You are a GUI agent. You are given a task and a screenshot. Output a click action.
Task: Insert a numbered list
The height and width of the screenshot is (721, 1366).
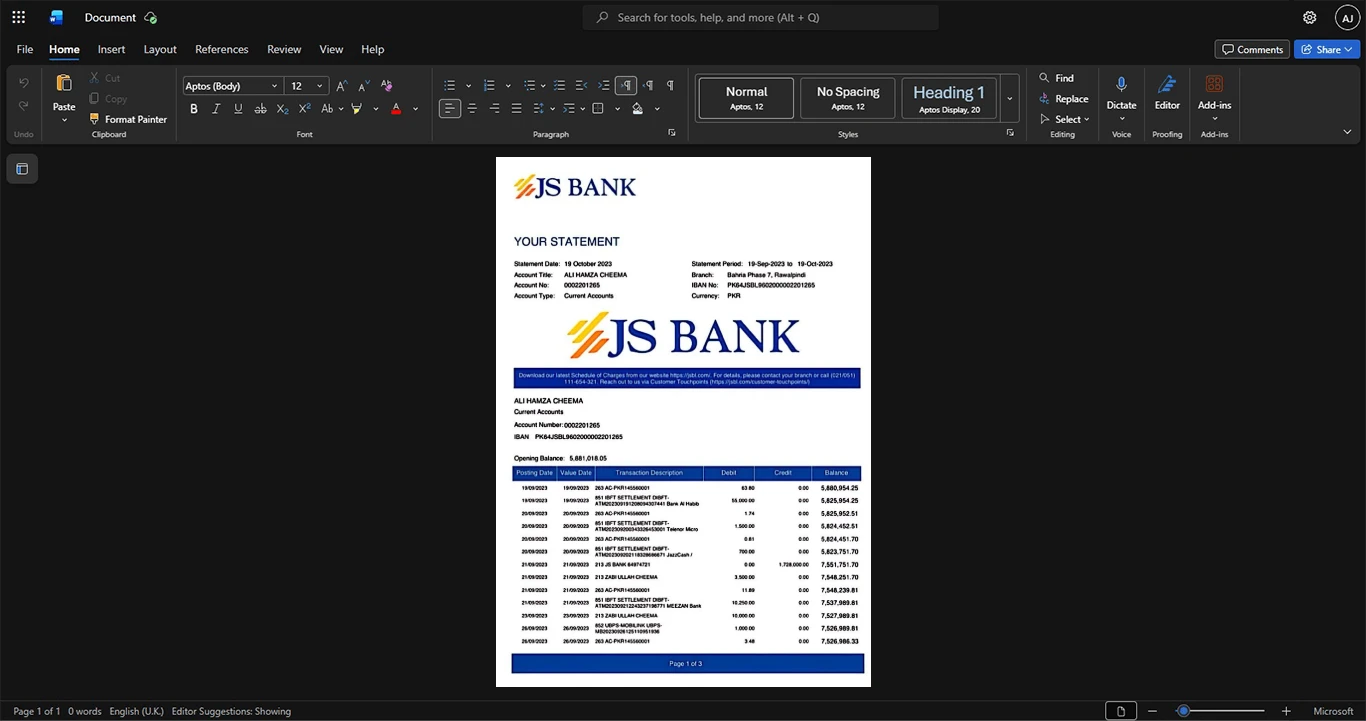pos(489,86)
